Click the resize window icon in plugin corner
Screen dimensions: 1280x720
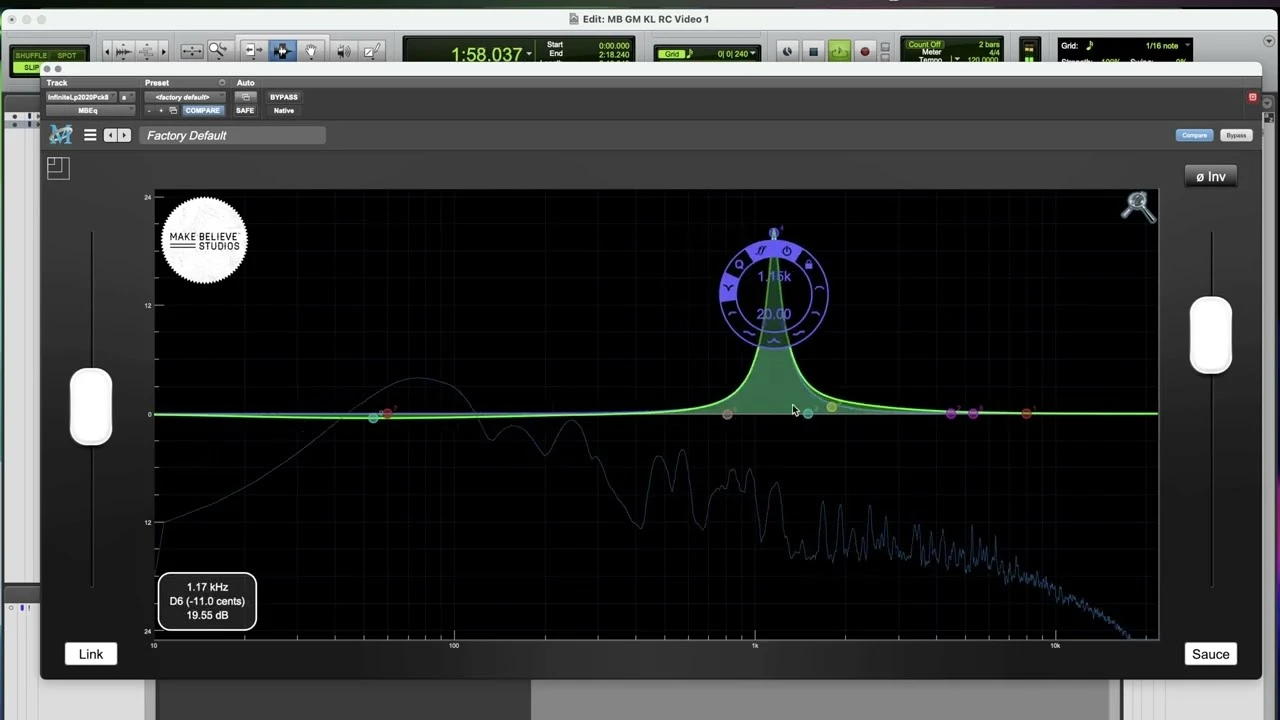click(x=58, y=169)
